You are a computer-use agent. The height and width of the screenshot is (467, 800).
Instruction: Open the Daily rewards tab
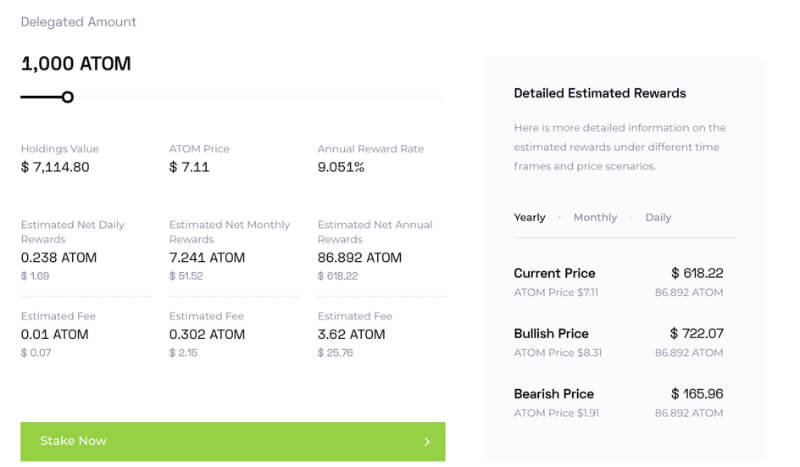[x=658, y=217]
